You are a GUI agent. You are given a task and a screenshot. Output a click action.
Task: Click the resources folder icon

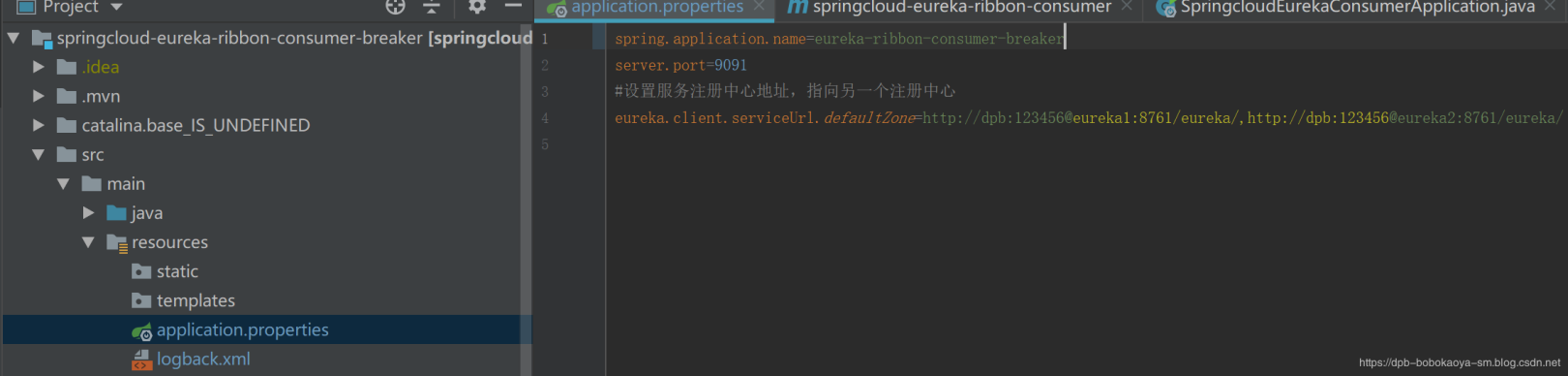click(117, 243)
